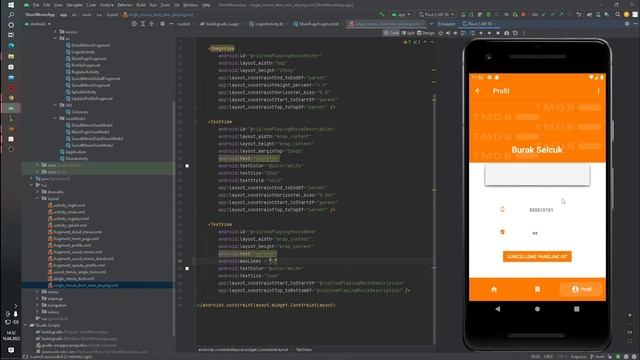Viewport: 640px width, 360px height.
Task: Switch editor to Split view mode
Action: pyautogui.click(x=408, y=33)
